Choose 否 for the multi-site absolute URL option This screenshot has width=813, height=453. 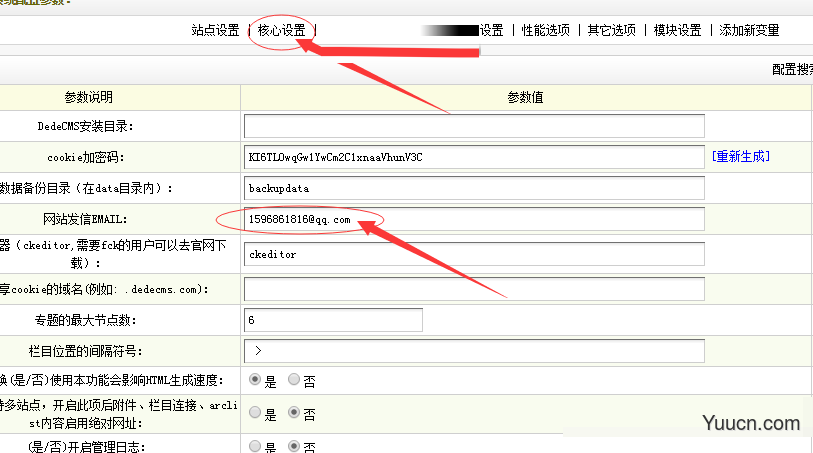click(x=294, y=413)
